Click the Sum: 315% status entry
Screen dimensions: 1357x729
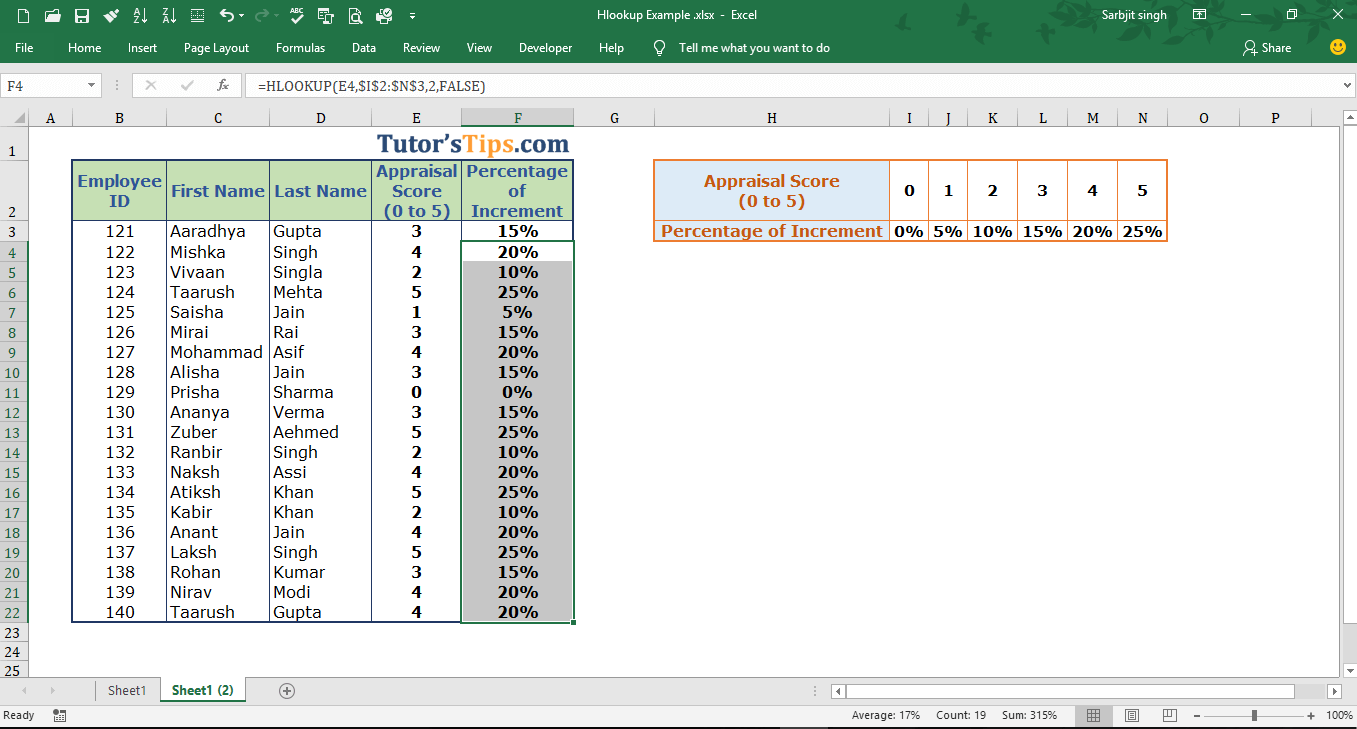point(1030,715)
